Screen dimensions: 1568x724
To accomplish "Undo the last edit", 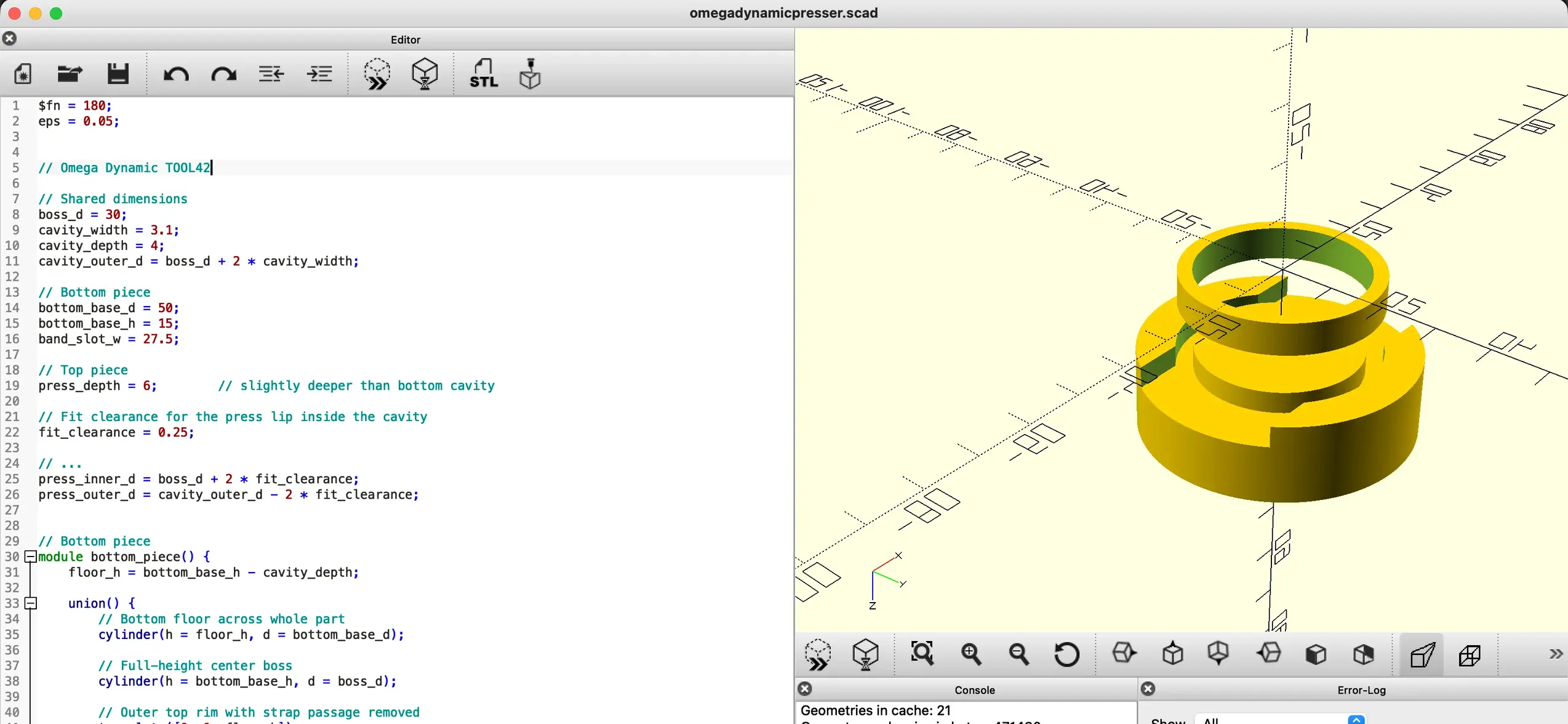I will click(x=176, y=73).
